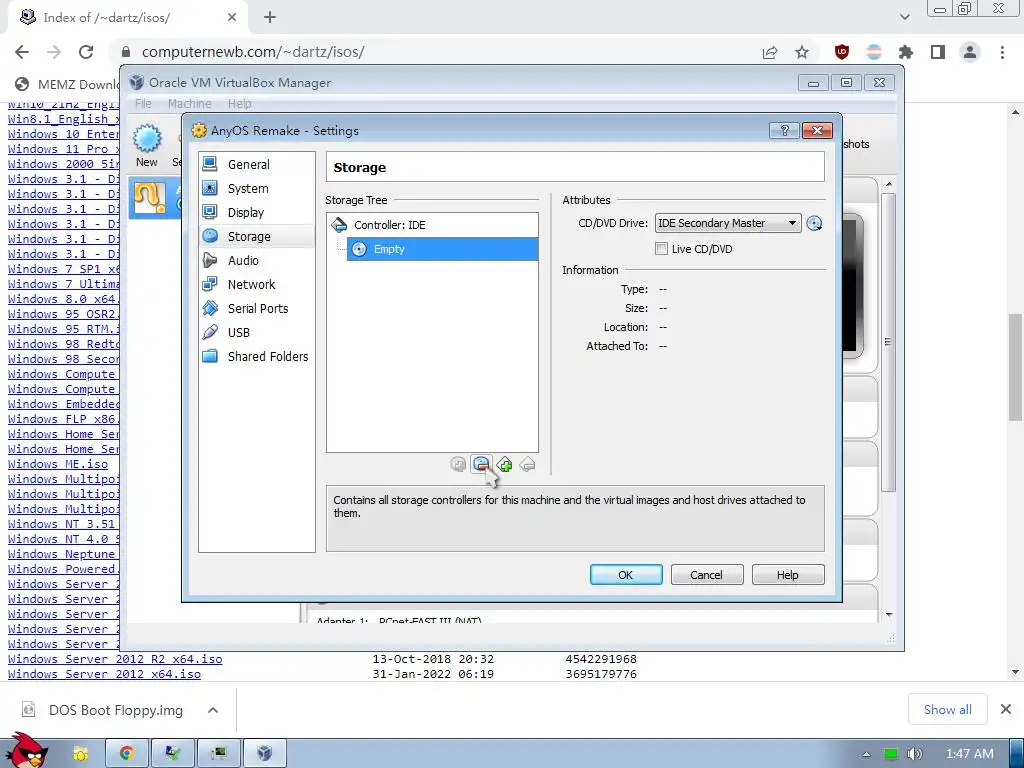Toggle Chrome side panel icon
This screenshot has width=1024, height=768.
[938, 52]
